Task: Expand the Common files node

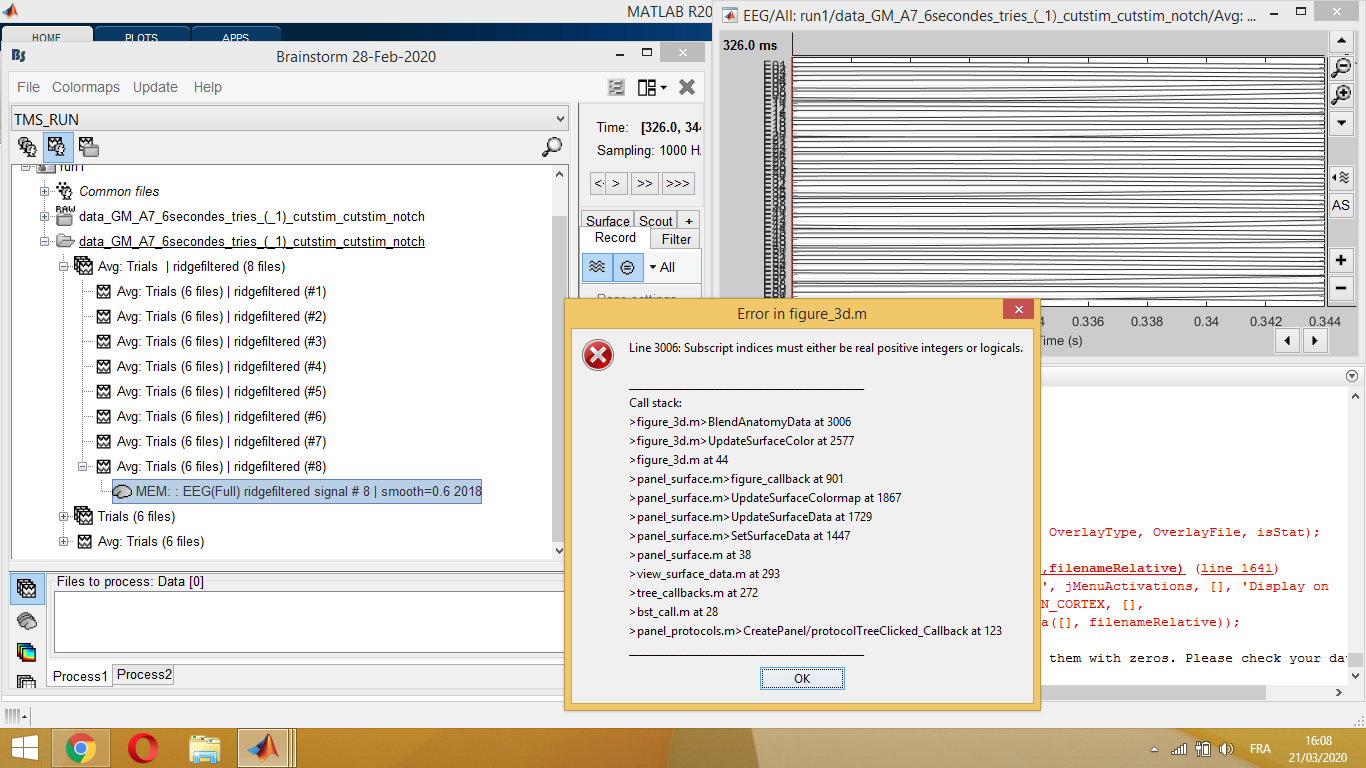Action: coord(44,191)
